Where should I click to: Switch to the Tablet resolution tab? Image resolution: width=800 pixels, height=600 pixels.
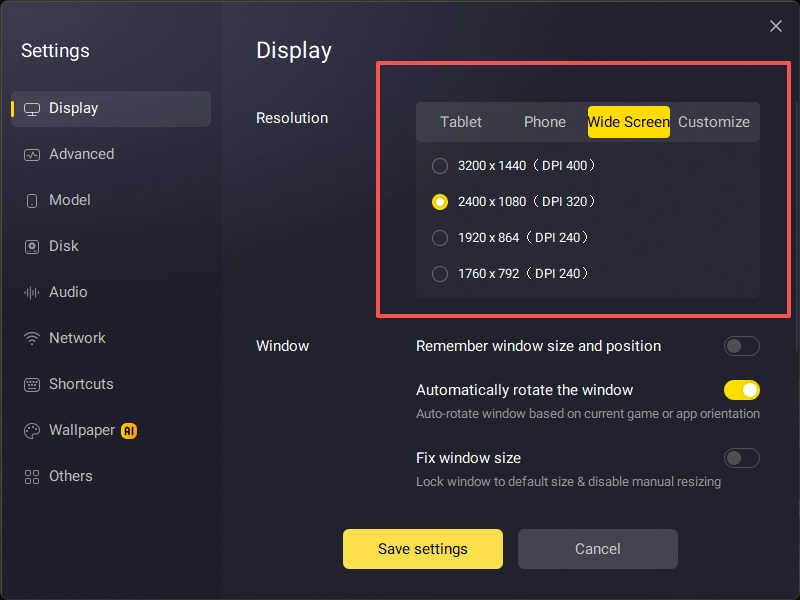(461, 122)
